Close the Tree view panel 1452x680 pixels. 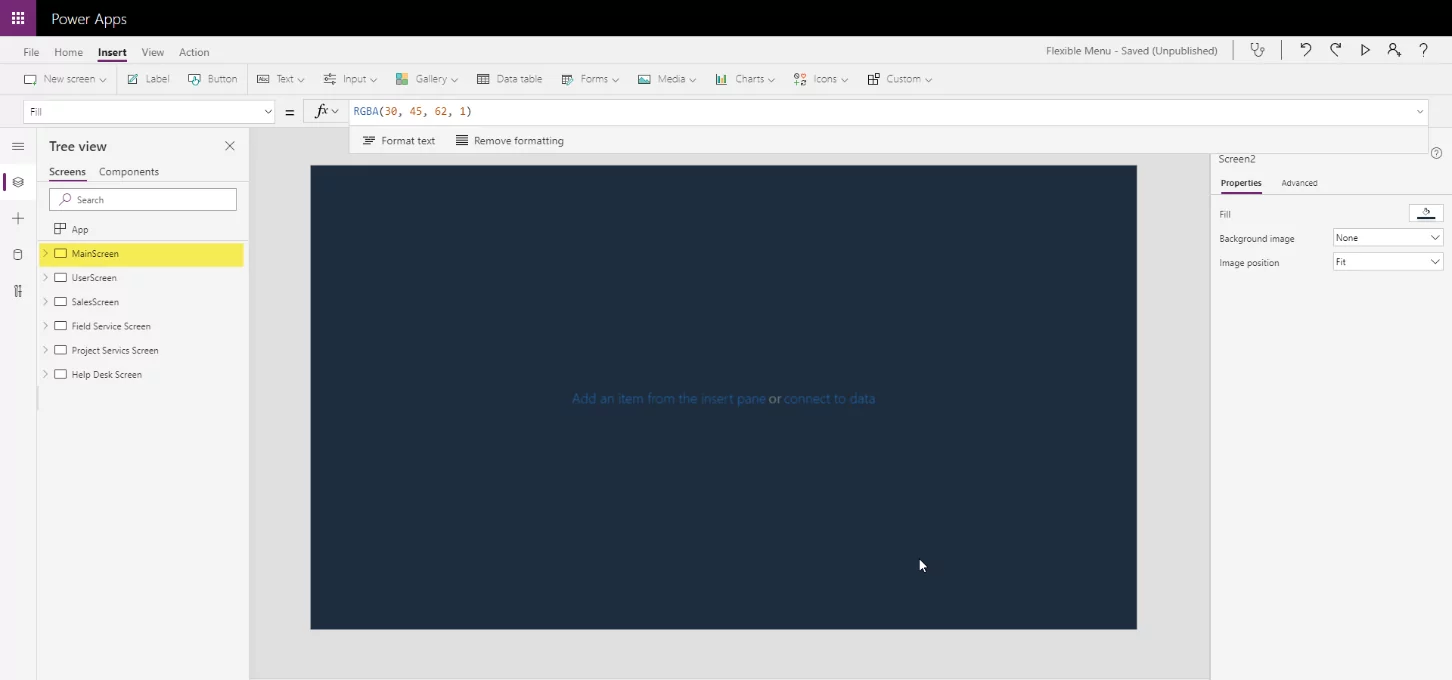[230, 146]
